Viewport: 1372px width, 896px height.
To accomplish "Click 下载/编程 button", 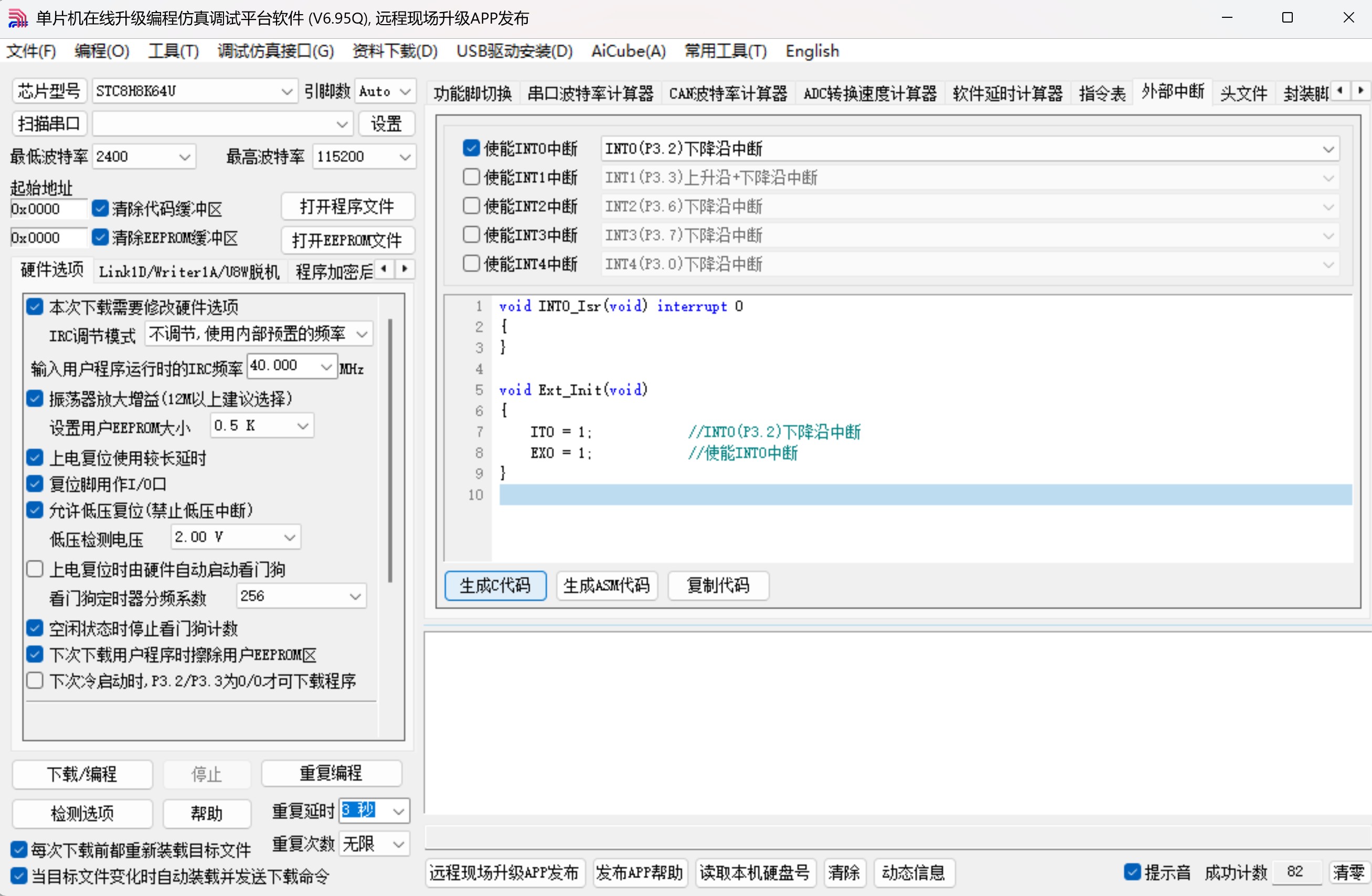I will point(82,774).
